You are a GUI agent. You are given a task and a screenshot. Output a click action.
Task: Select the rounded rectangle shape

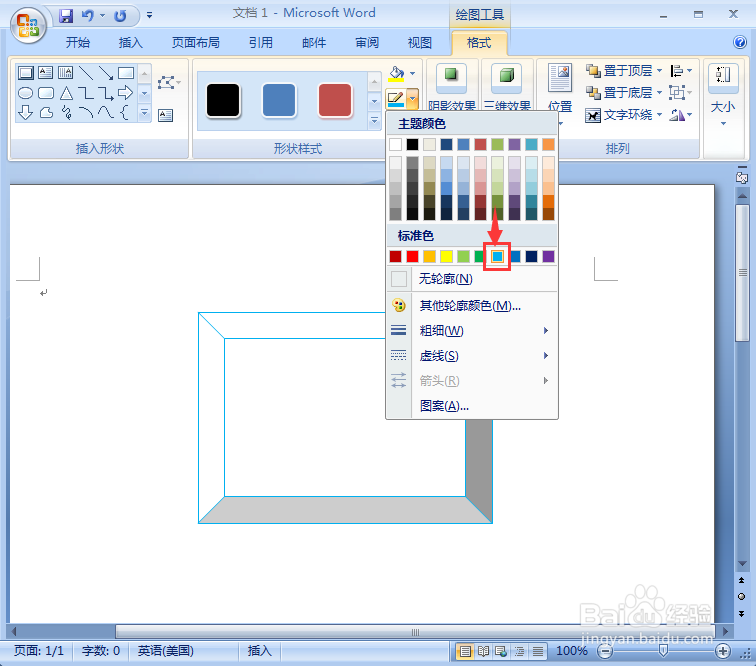pos(46,93)
